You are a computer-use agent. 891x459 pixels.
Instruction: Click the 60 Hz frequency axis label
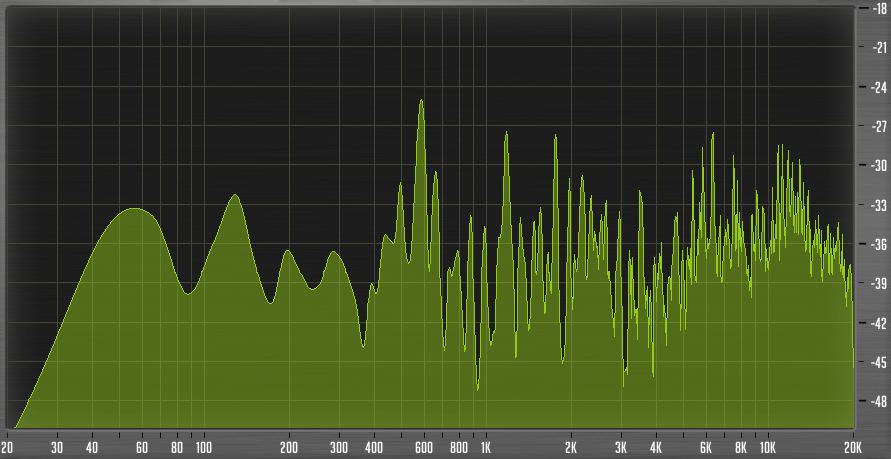141,446
